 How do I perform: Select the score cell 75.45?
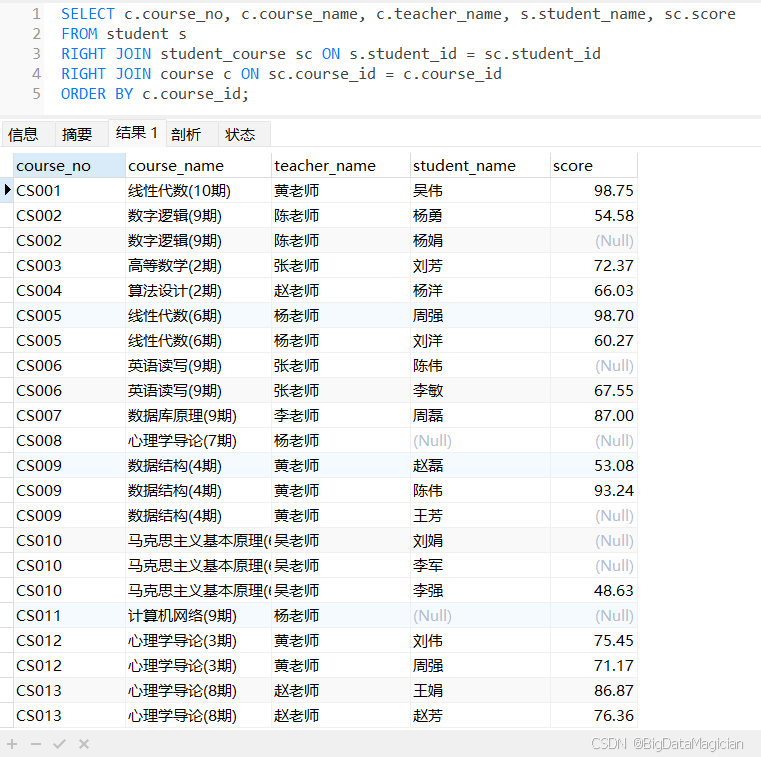coord(594,641)
